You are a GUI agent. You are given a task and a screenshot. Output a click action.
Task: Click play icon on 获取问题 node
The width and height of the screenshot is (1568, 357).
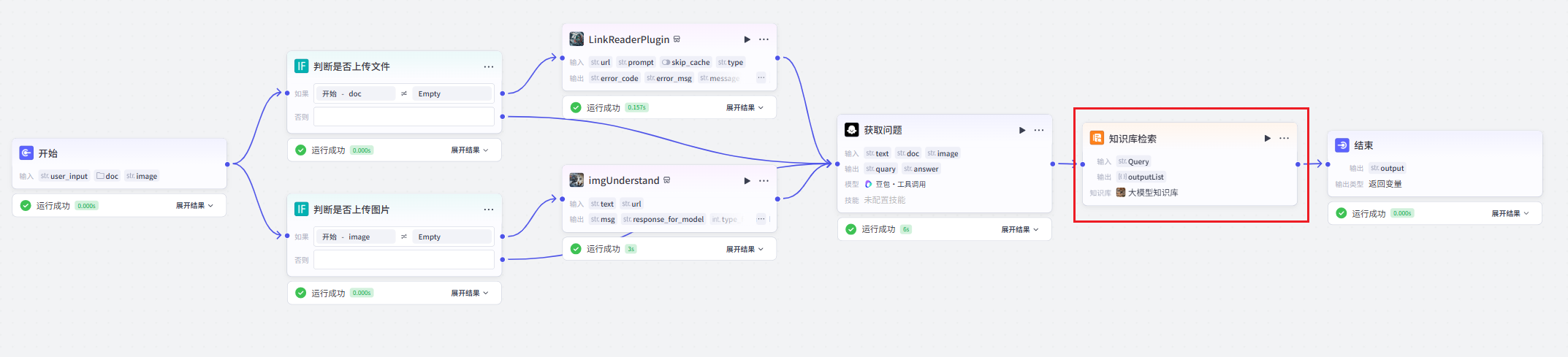[1022, 131]
